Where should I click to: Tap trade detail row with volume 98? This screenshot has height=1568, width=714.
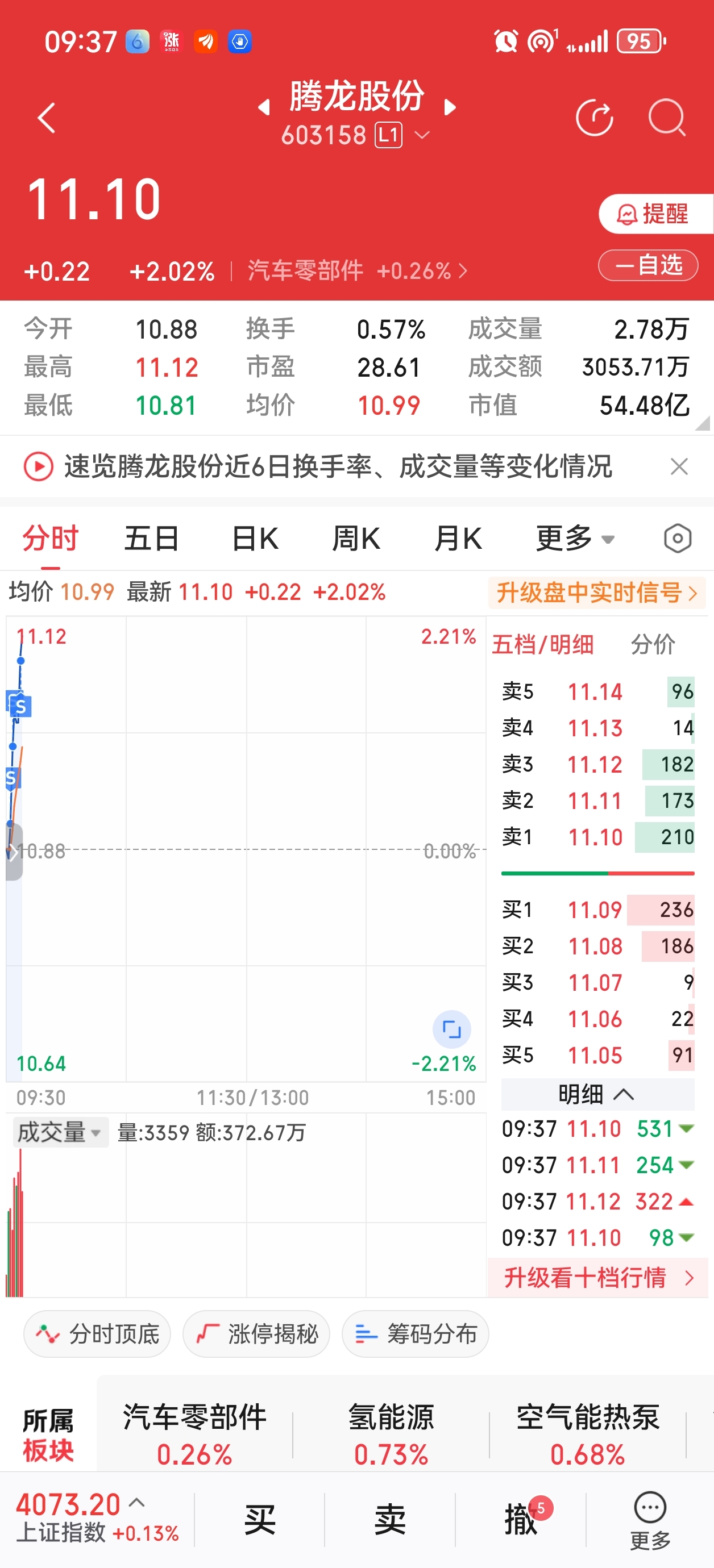pos(597,1238)
